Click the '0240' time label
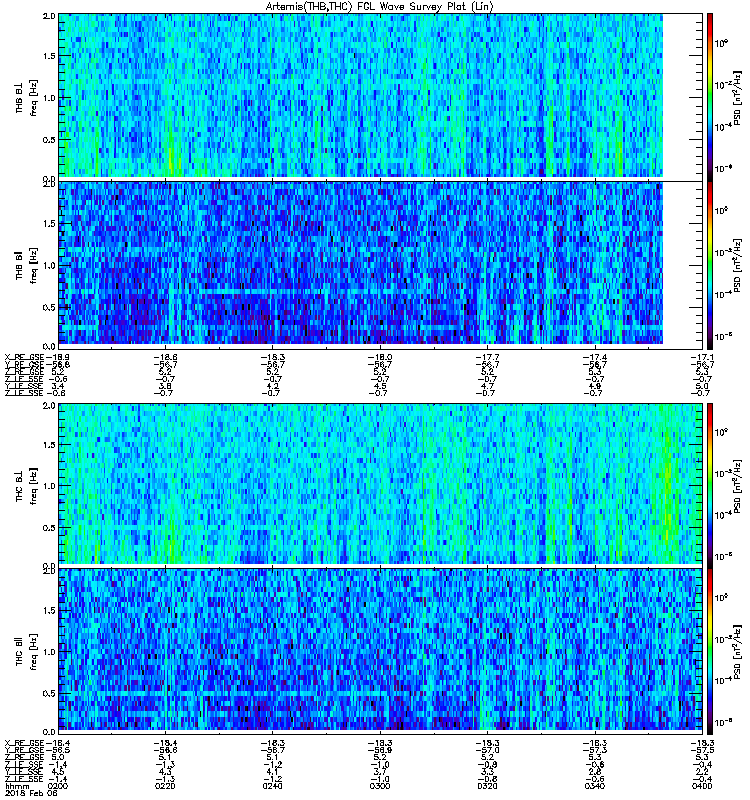The width and height of the screenshot is (750, 800). [x=272, y=786]
